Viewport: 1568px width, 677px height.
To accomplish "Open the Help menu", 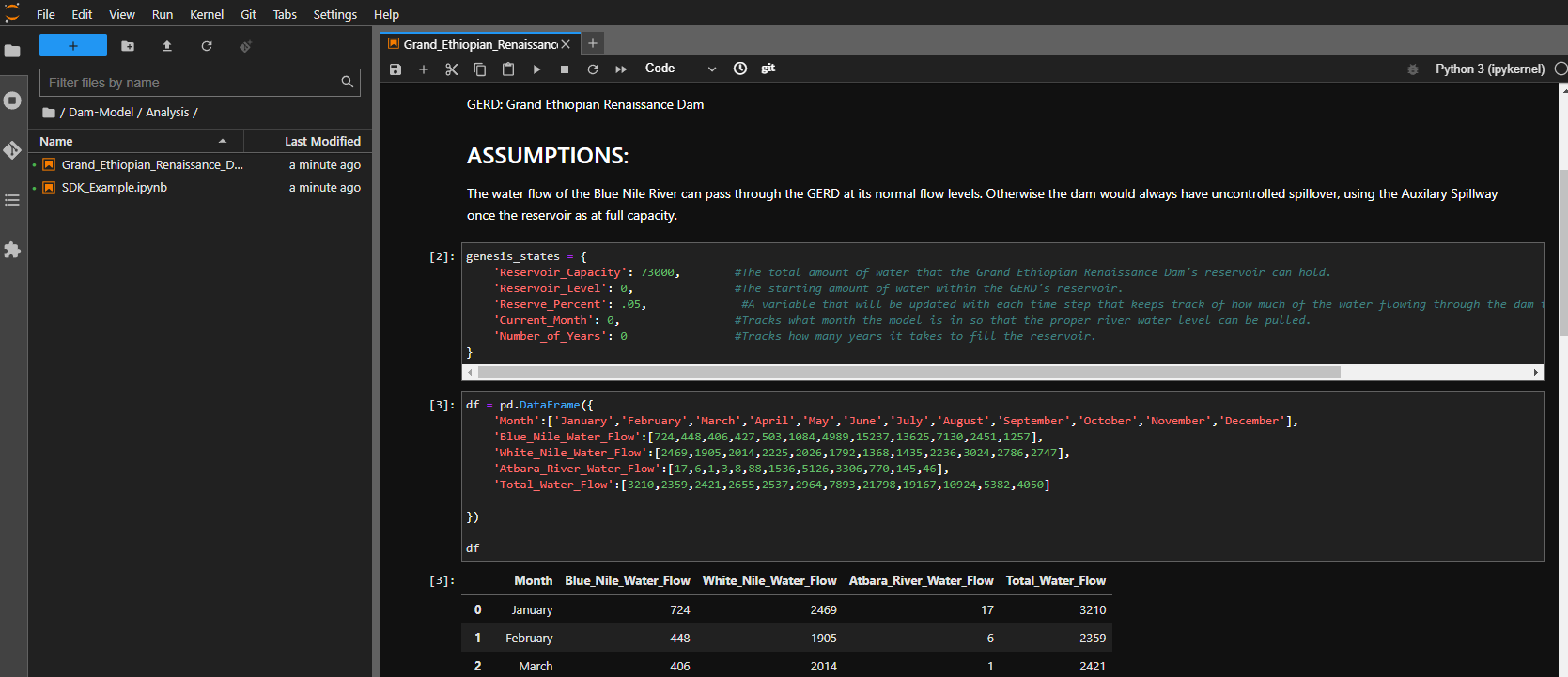I will [386, 14].
